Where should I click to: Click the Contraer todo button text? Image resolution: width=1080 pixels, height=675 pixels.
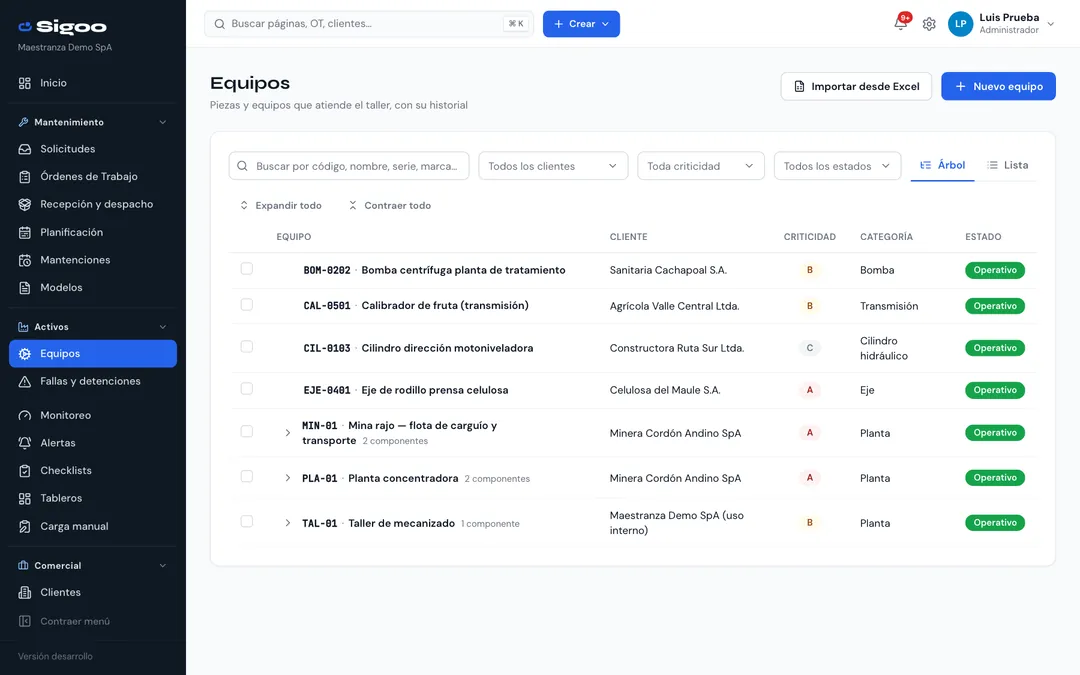(397, 206)
